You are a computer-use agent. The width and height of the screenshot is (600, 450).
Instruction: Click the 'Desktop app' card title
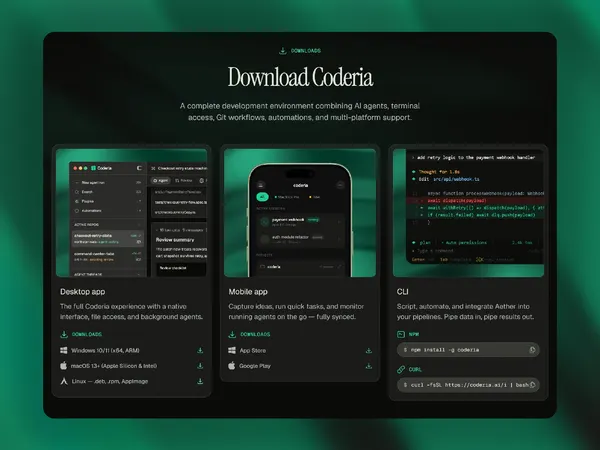83,292
